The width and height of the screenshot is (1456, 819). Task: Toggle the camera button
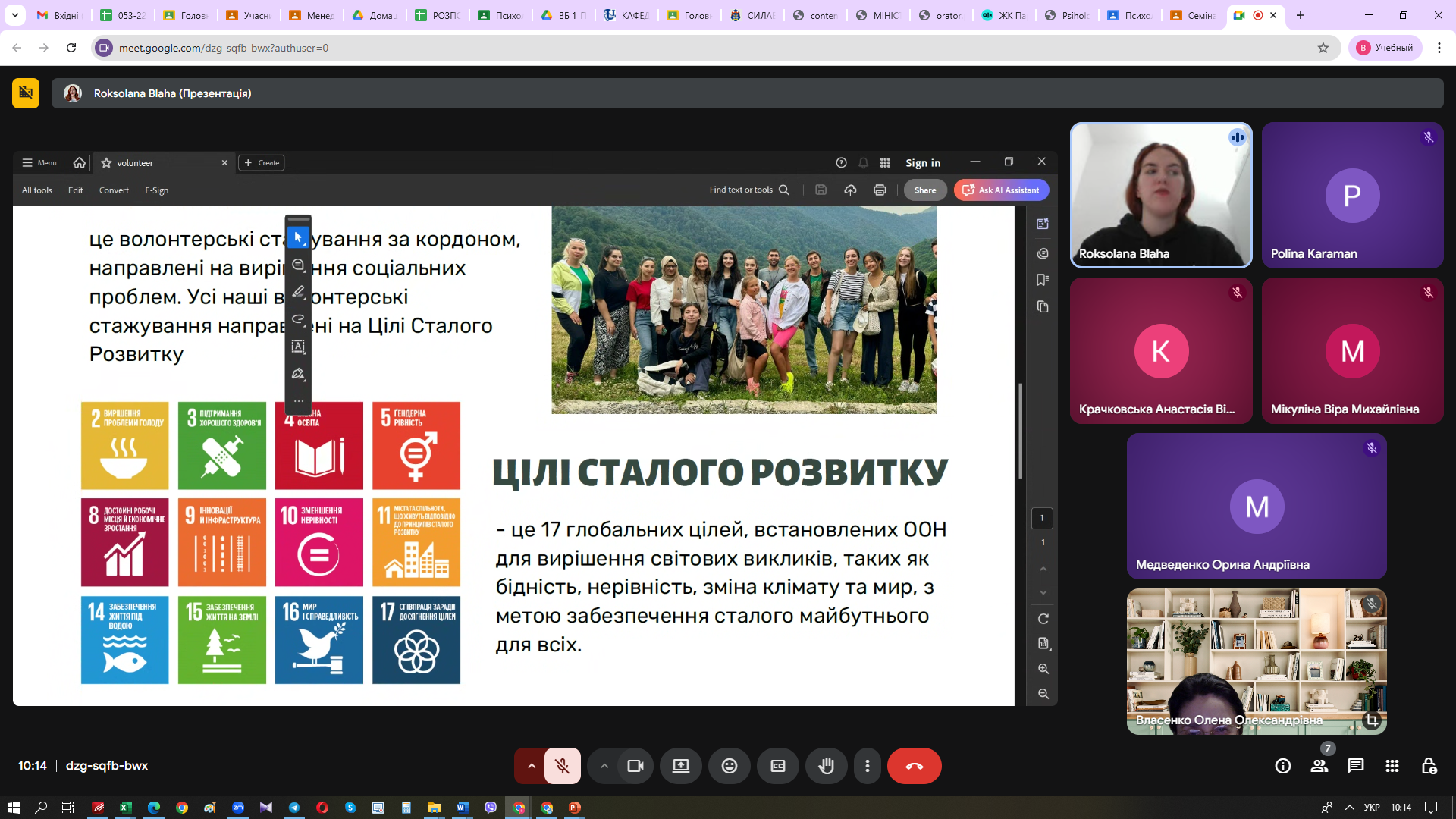(635, 766)
